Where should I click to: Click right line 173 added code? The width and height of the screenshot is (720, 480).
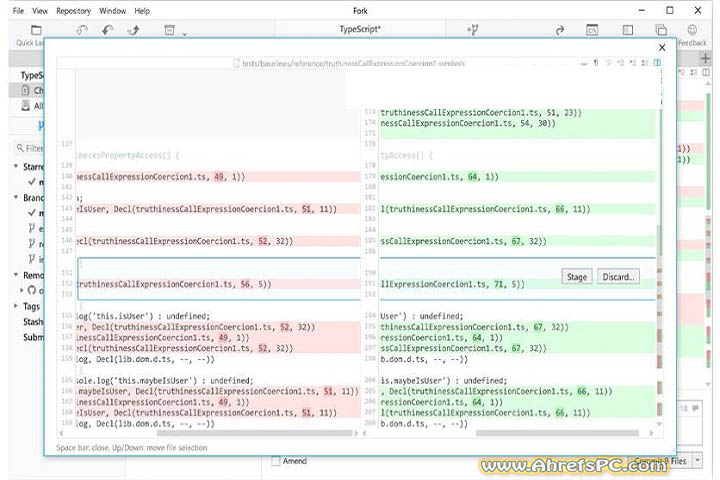click(x=518, y=113)
